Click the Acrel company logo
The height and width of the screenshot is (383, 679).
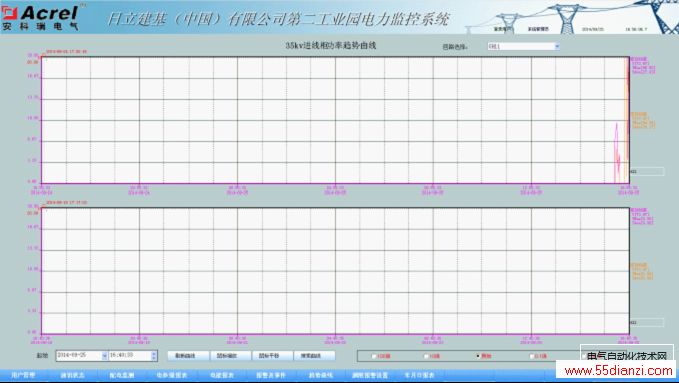[41, 17]
